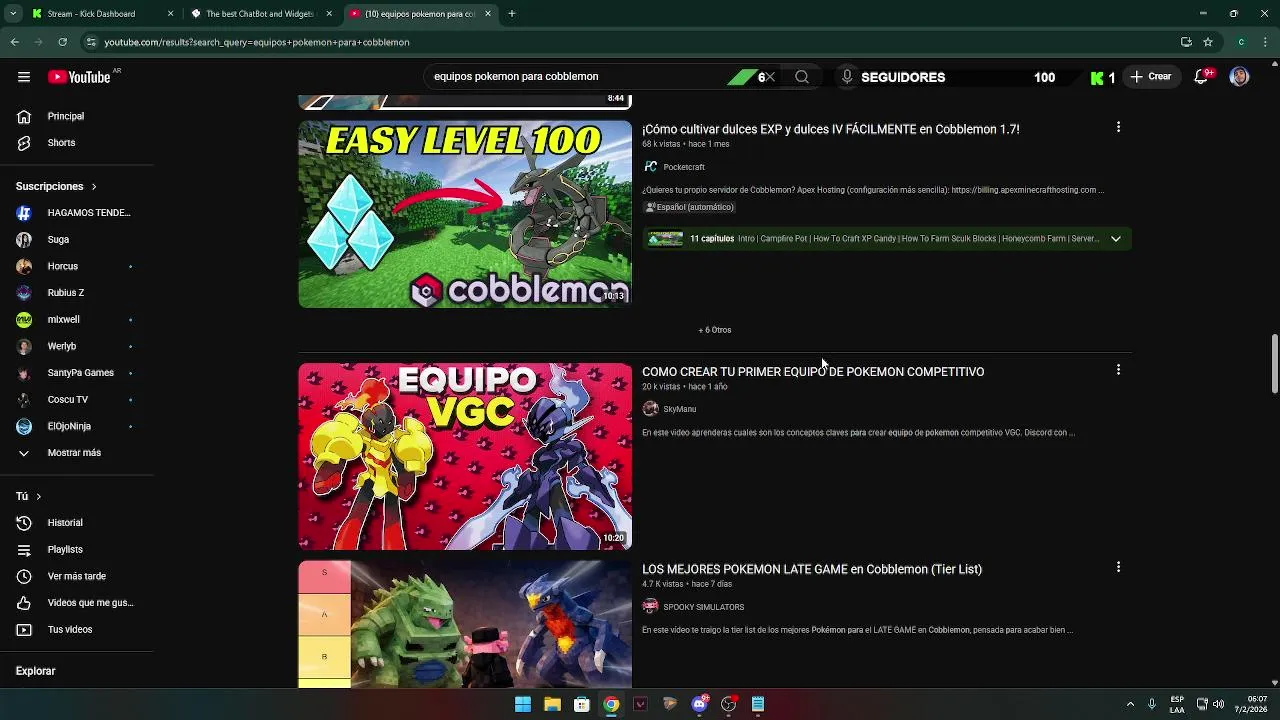The width and height of the screenshot is (1280, 720).
Task: Click the Español (automático) subtitles badge
Action: click(690, 207)
